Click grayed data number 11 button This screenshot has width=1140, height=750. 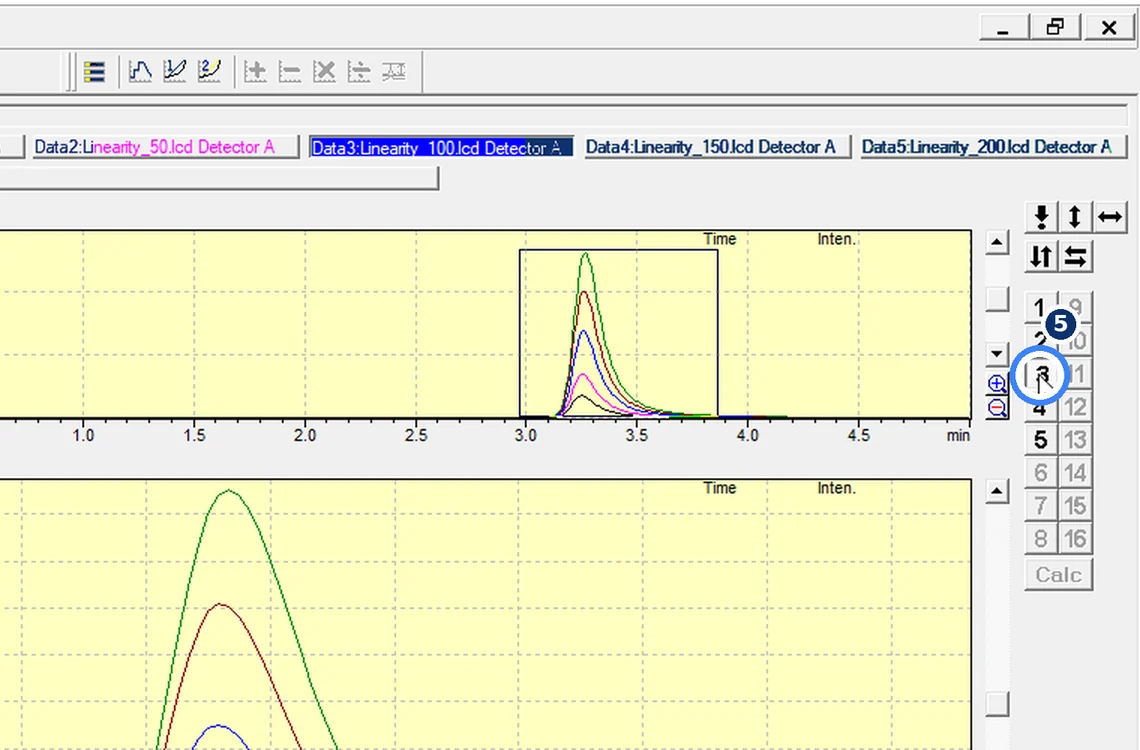(1077, 375)
